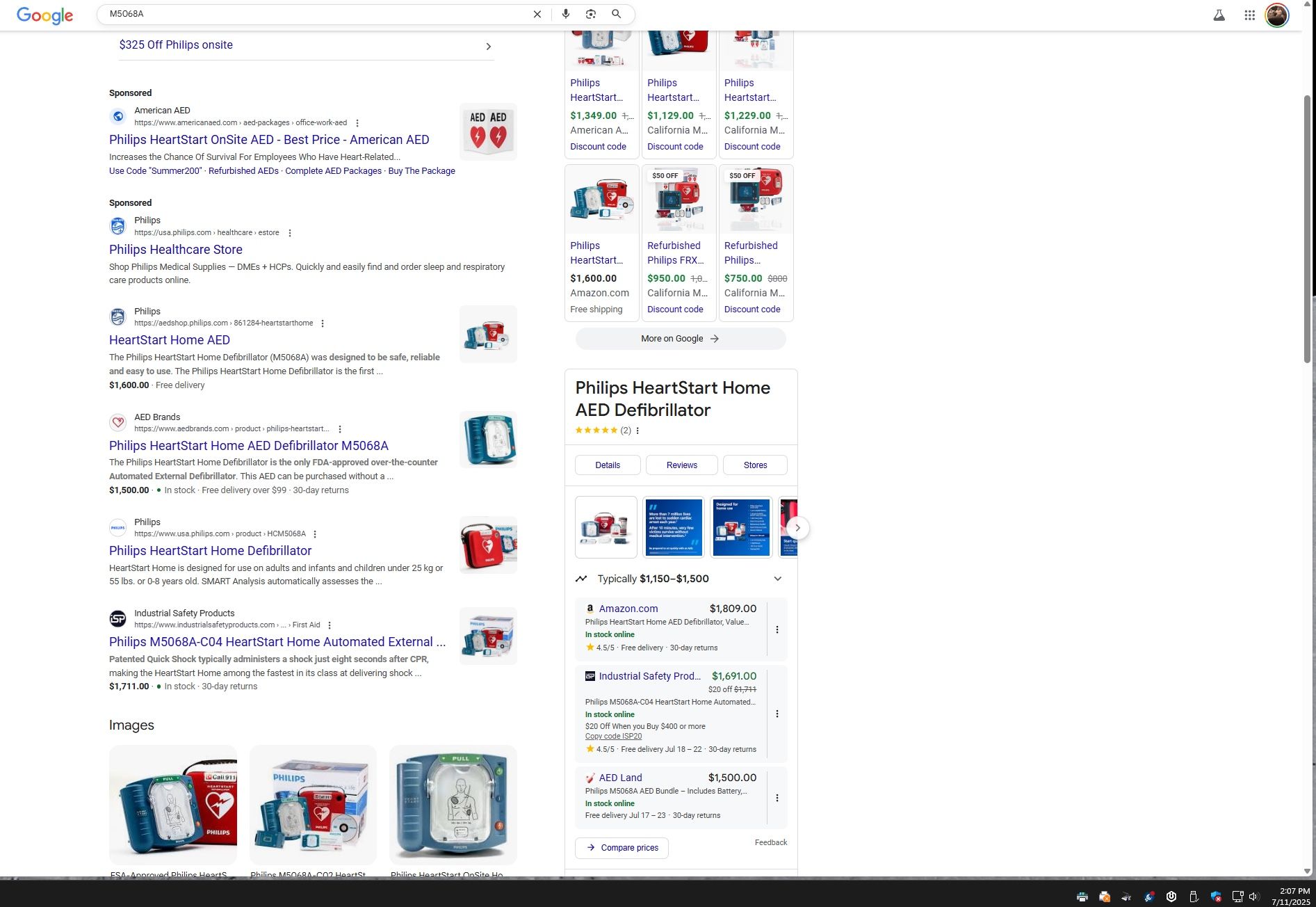This screenshot has height=907, width=1316.
Task: Open the HeartStart Home AED result
Action: (x=170, y=340)
